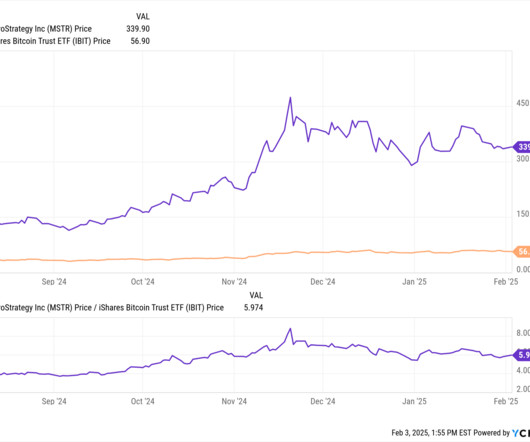Click the ratio value 5.974
Image resolution: width=530 pixels, height=442 pixels.
(x=254, y=308)
